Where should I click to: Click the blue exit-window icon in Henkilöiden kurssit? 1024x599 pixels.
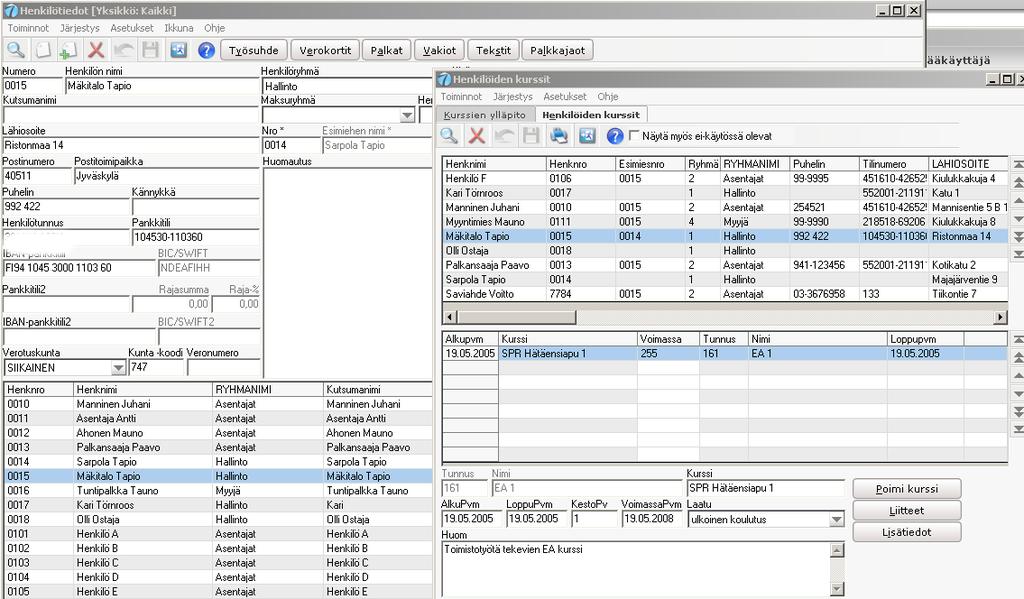(x=587, y=135)
